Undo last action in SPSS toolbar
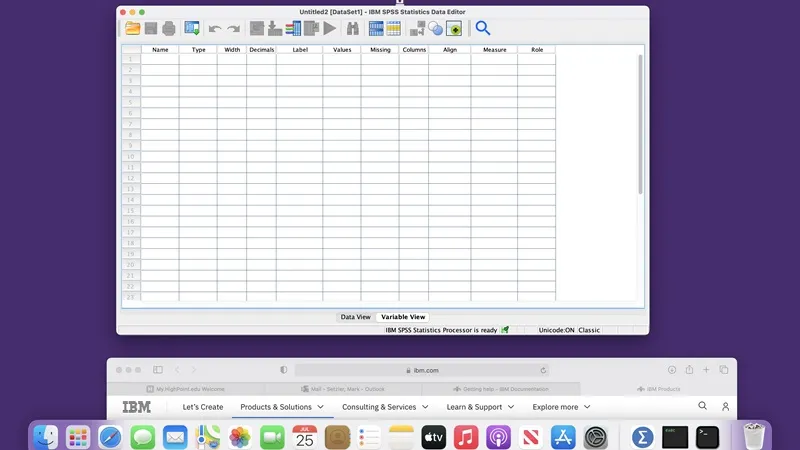 click(x=215, y=29)
